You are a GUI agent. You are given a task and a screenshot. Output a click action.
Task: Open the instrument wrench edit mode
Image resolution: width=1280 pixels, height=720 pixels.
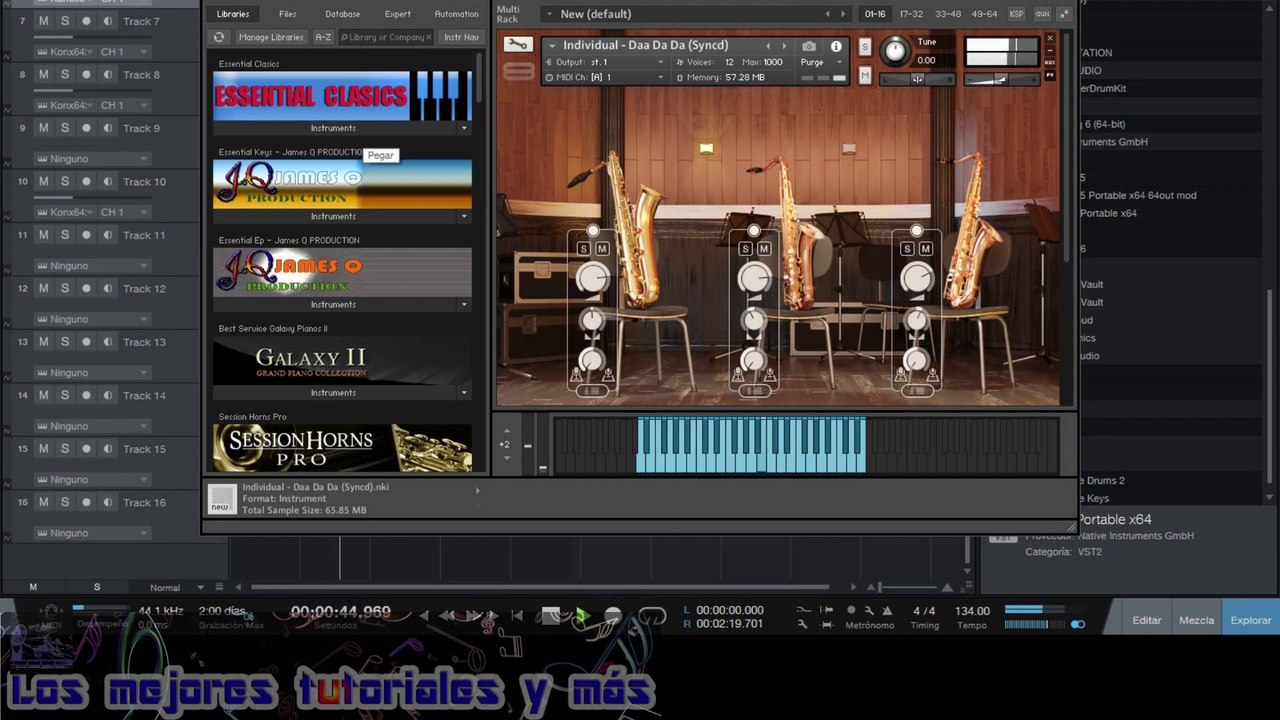[518, 45]
